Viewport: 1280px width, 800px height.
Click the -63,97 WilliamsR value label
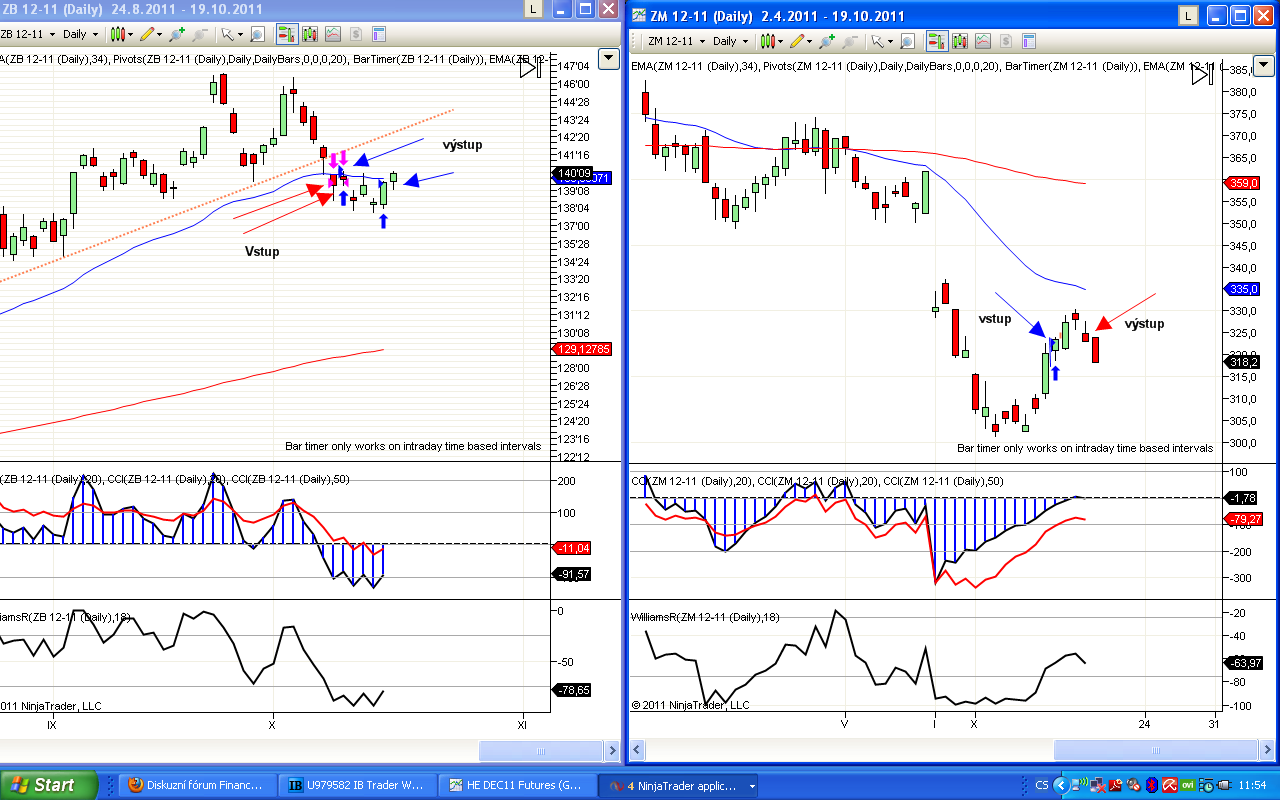1245,662
